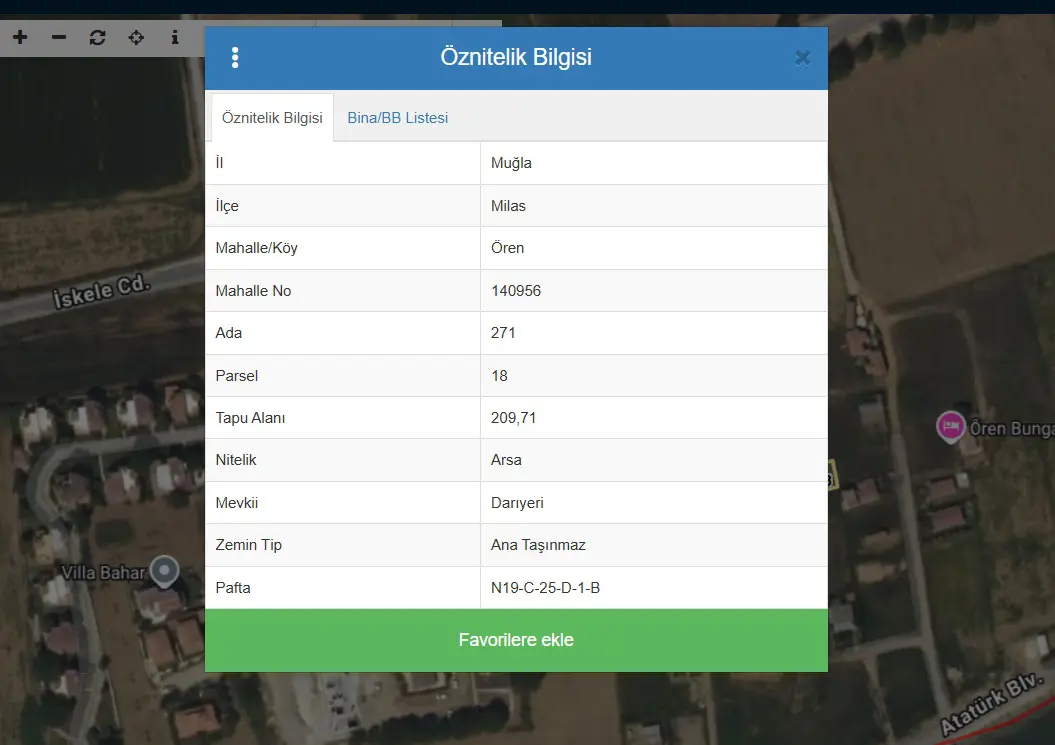1055x745 pixels.
Task: Click the Atatürk Blv. road label
Action: (991, 703)
